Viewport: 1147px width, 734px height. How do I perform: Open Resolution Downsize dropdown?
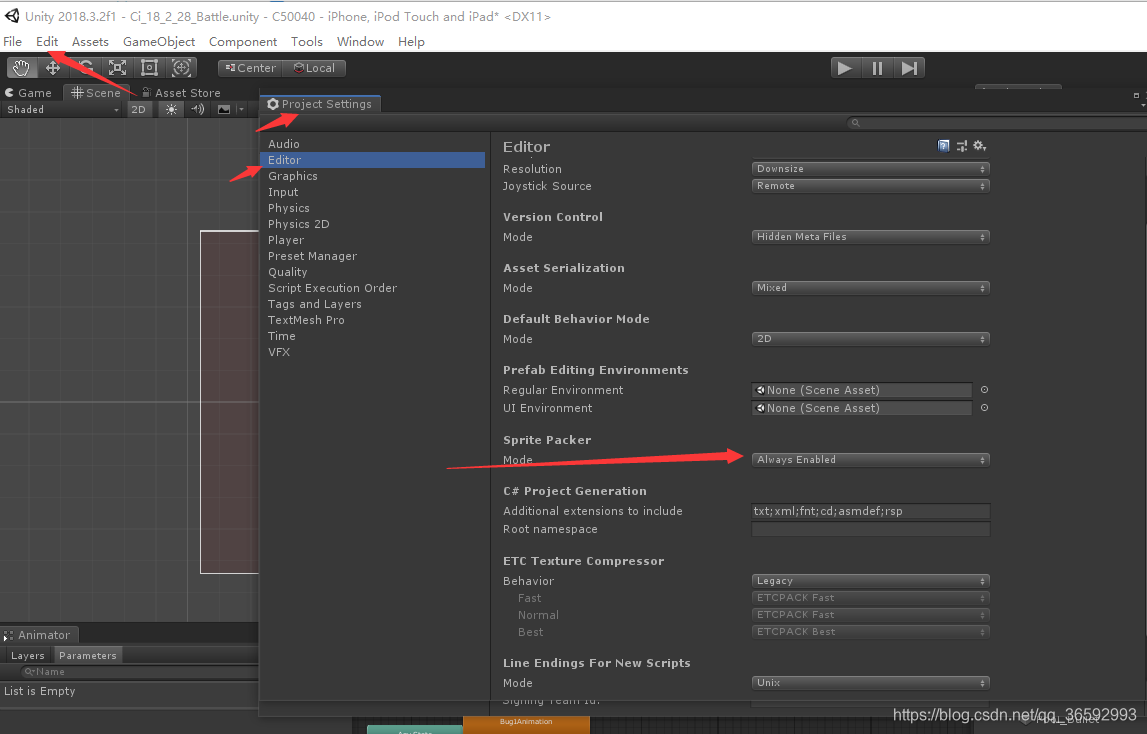click(870, 169)
